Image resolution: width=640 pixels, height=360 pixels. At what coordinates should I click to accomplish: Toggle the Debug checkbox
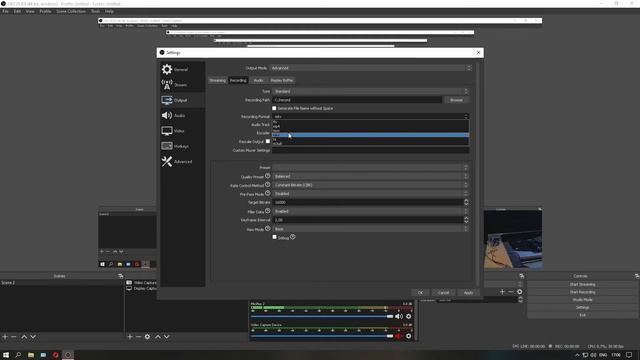tap(274, 237)
